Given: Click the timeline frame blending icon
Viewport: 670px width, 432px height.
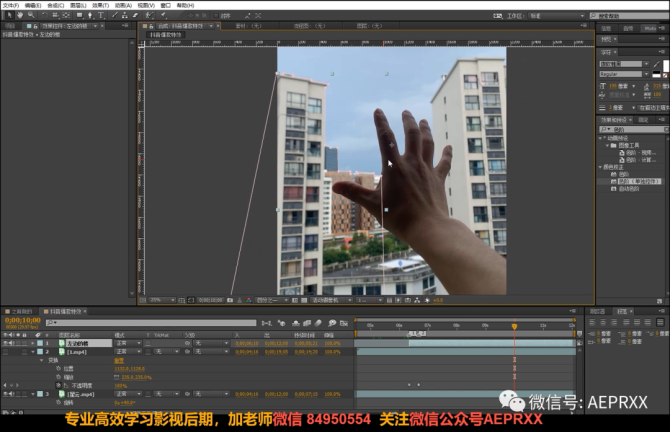Looking at the screenshot, I should point(307,323).
